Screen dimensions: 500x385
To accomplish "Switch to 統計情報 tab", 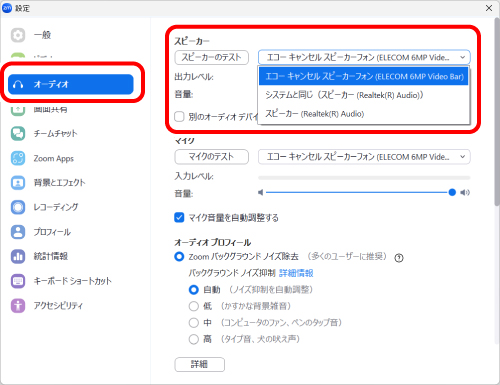I will [51, 256].
